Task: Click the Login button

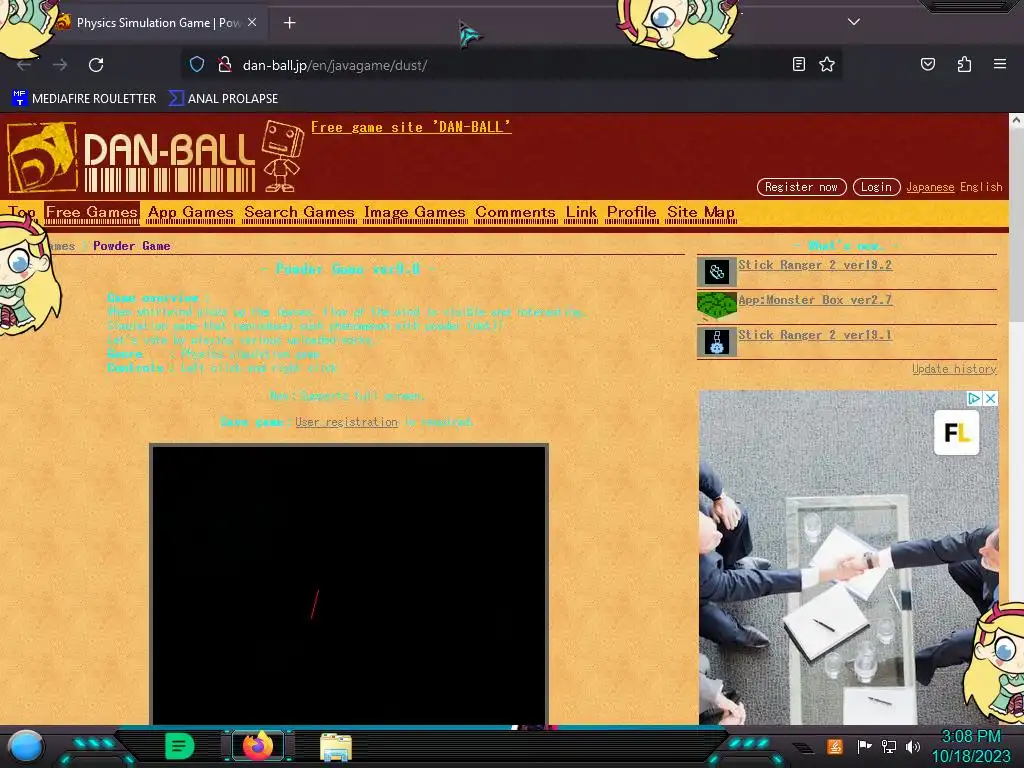Action: [876, 187]
